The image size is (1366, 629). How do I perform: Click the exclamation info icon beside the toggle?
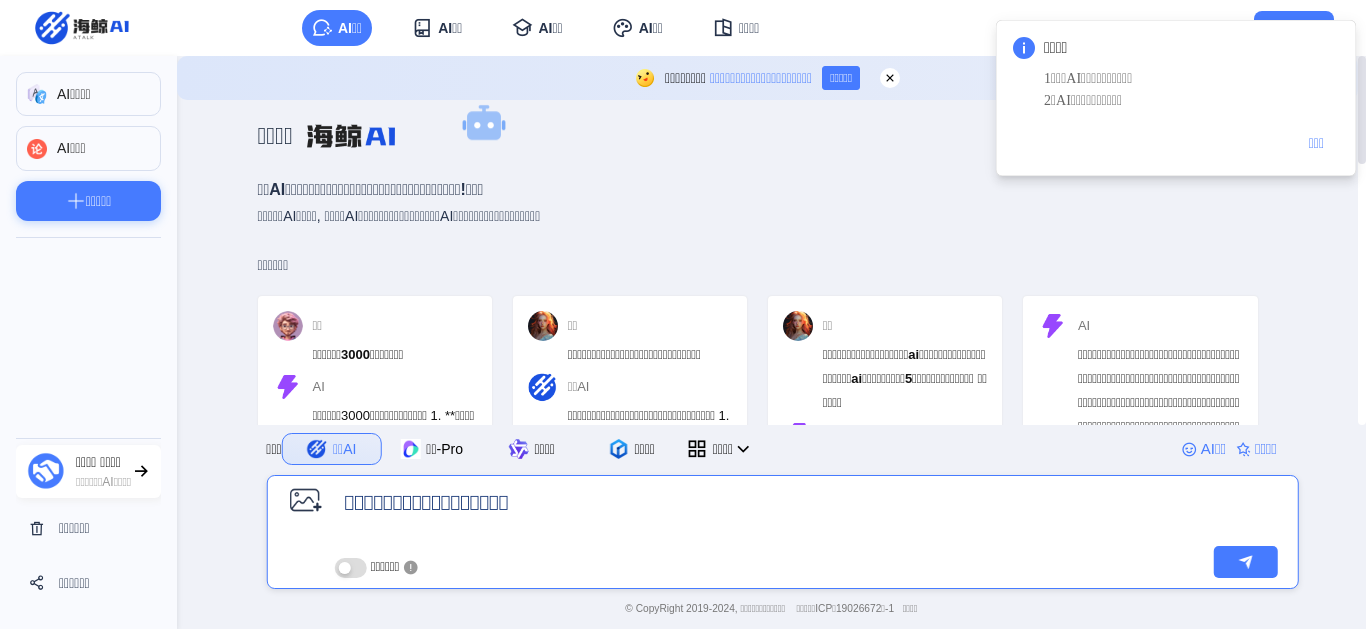point(411,567)
